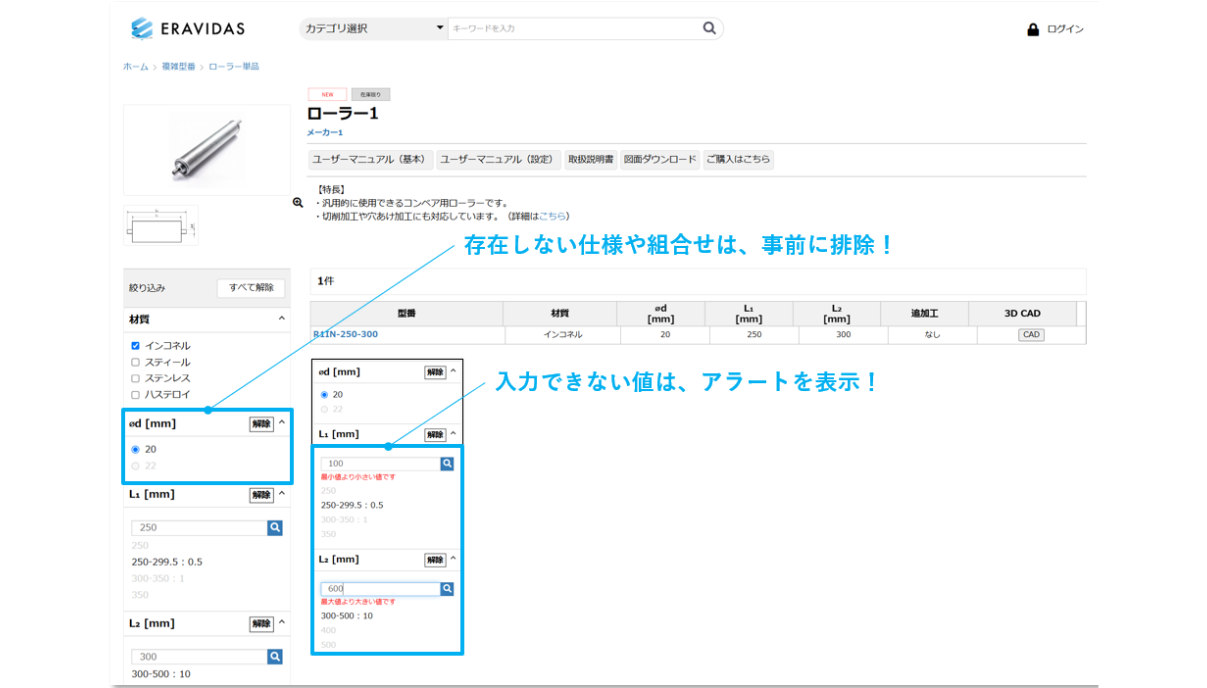
Task: Click search icon next to L₁ 250 field
Action: [275, 528]
